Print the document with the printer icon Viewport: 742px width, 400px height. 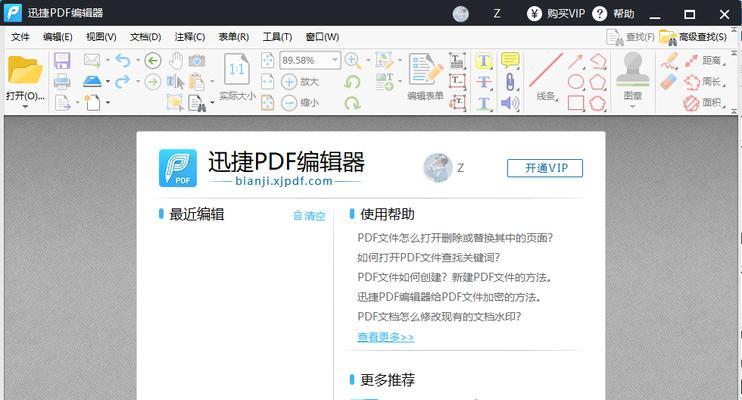[x=62, y=81]
